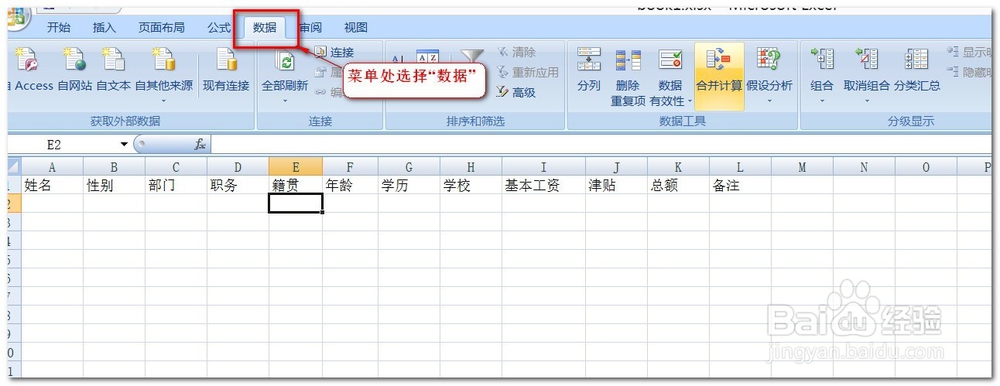
Task: Select cell containing 年龄
Action: click(350, 186)
